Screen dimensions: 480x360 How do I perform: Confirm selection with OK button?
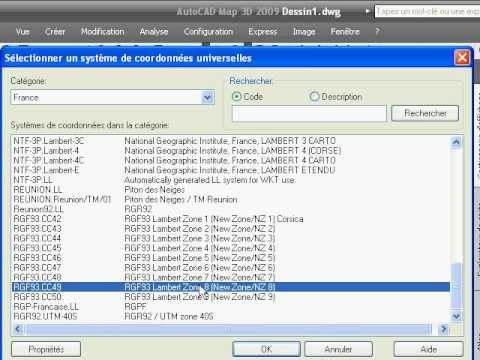pyautogui.click(x=266, y=349)
